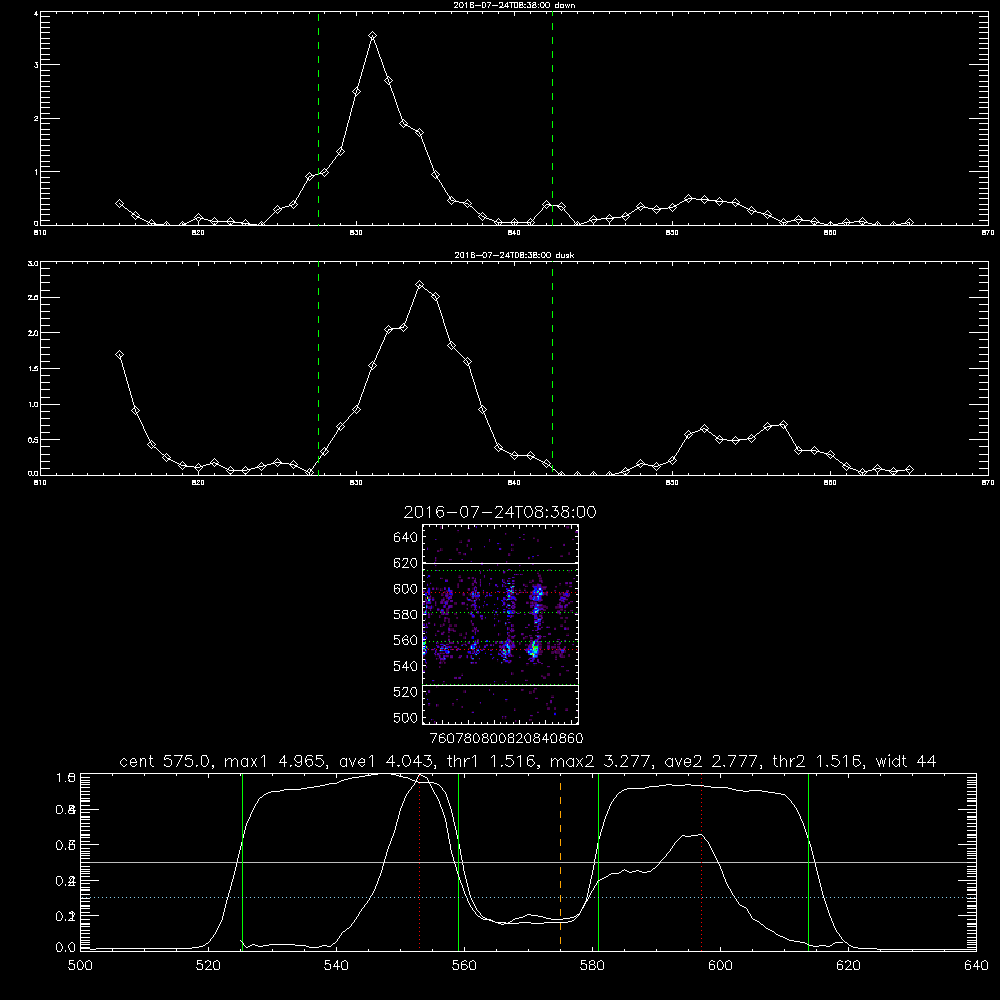This screenshot has height=1000, width=1000.
Task: Click the dusk plot y-axis label '1.5'
Action: [33, 369]
